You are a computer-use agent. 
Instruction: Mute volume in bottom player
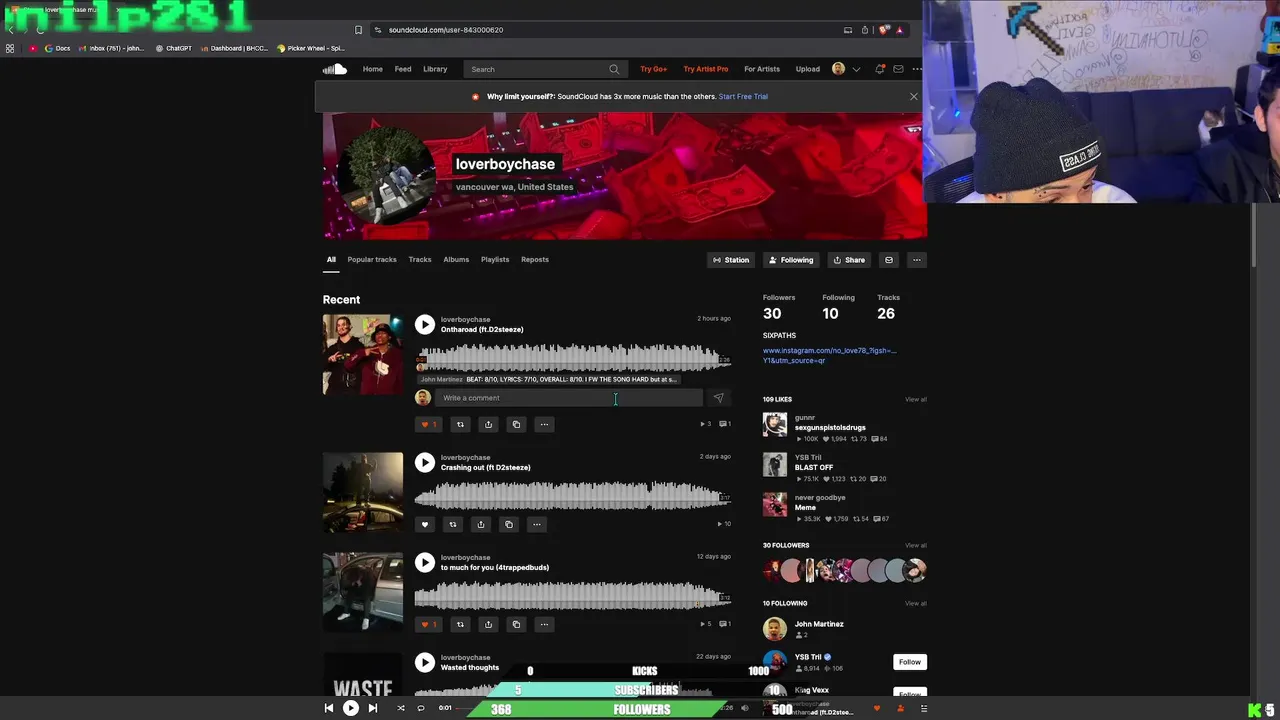[x=744, y=708]
